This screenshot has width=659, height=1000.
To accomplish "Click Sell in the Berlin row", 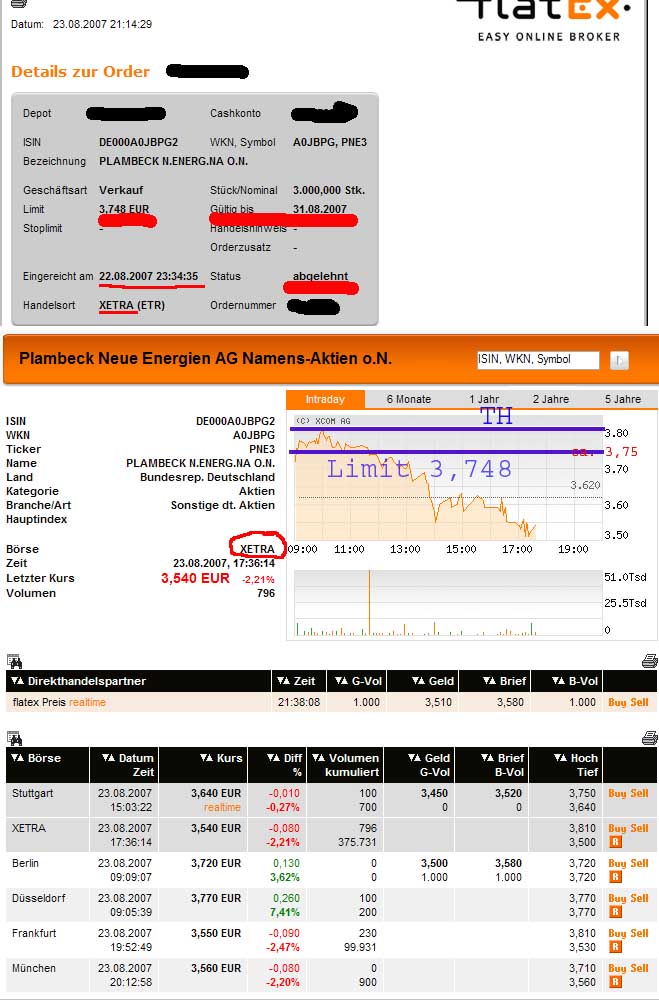I will [x=639, y=864].
